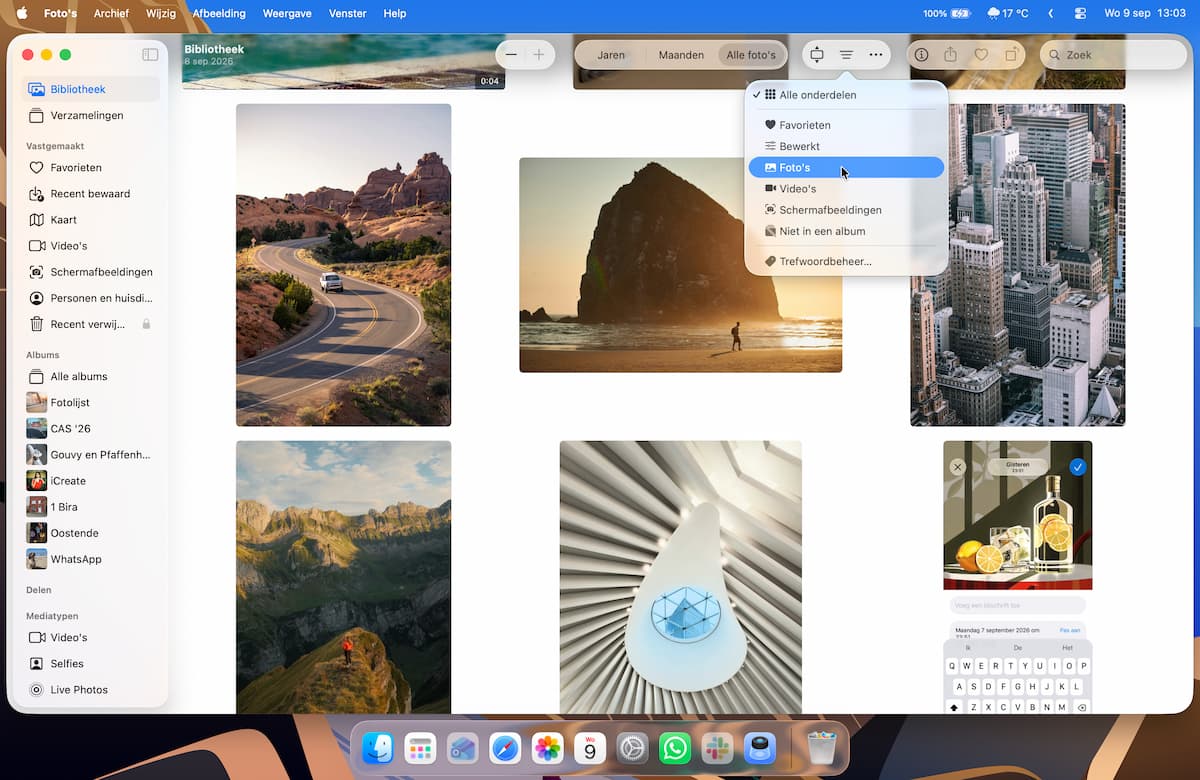Open Kaart in the sidebar
1200x780 pixels.
coord(91,220)
